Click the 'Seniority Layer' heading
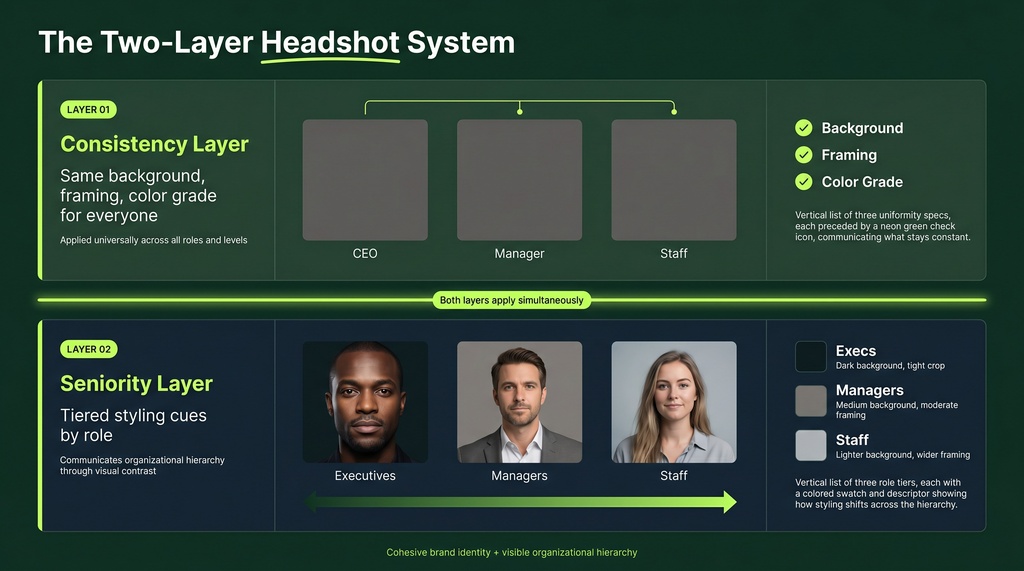Viewport: 1024px width, 571px height. pos(136,383)
